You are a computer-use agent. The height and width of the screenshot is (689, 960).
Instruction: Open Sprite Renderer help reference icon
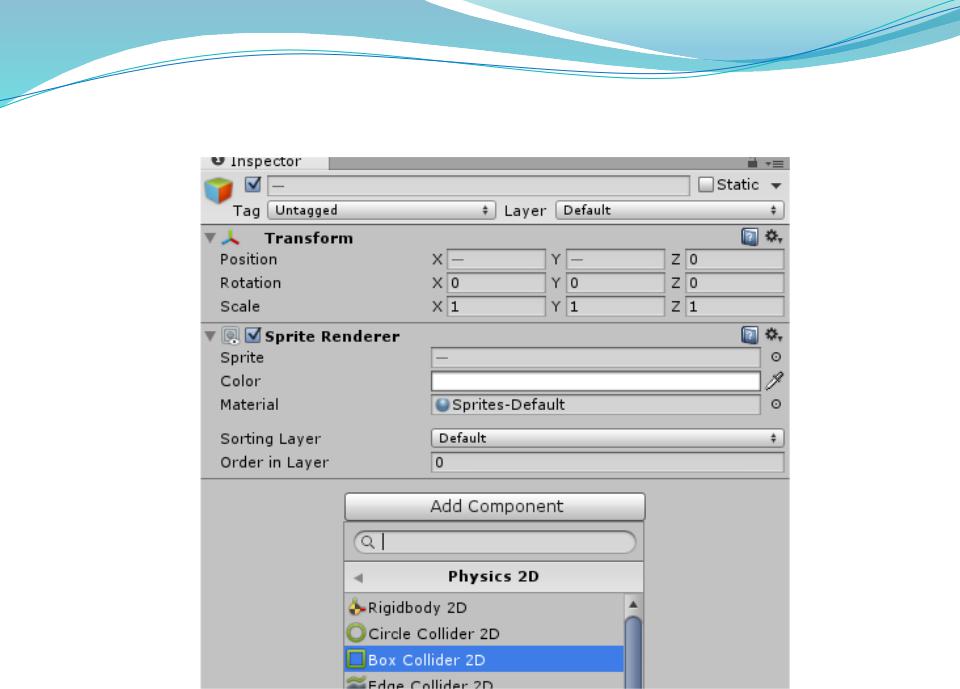(749, 334)
